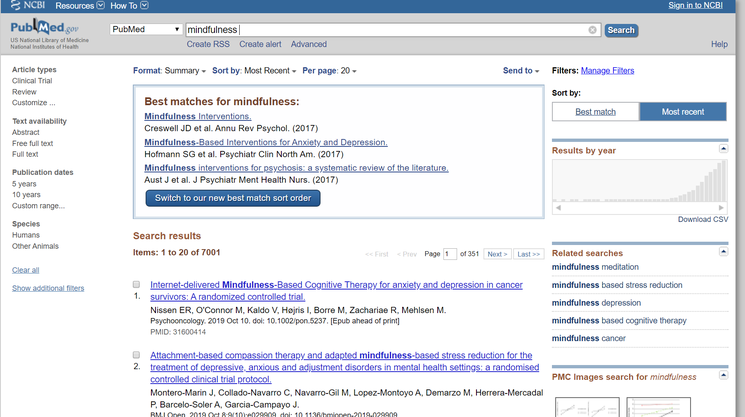Open the Sort by Most Recent dropdown
Image resolution: width=745 pixels, height=417 pixels.
point(254,71)
